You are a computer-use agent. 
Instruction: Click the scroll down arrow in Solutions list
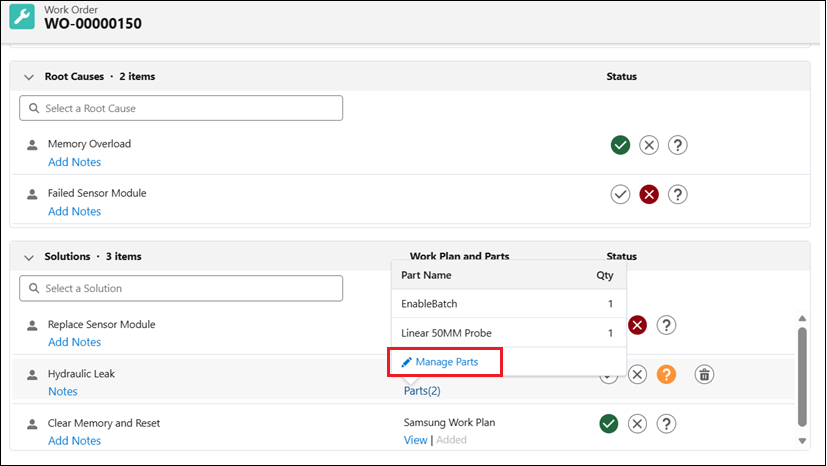pos(802,441)
